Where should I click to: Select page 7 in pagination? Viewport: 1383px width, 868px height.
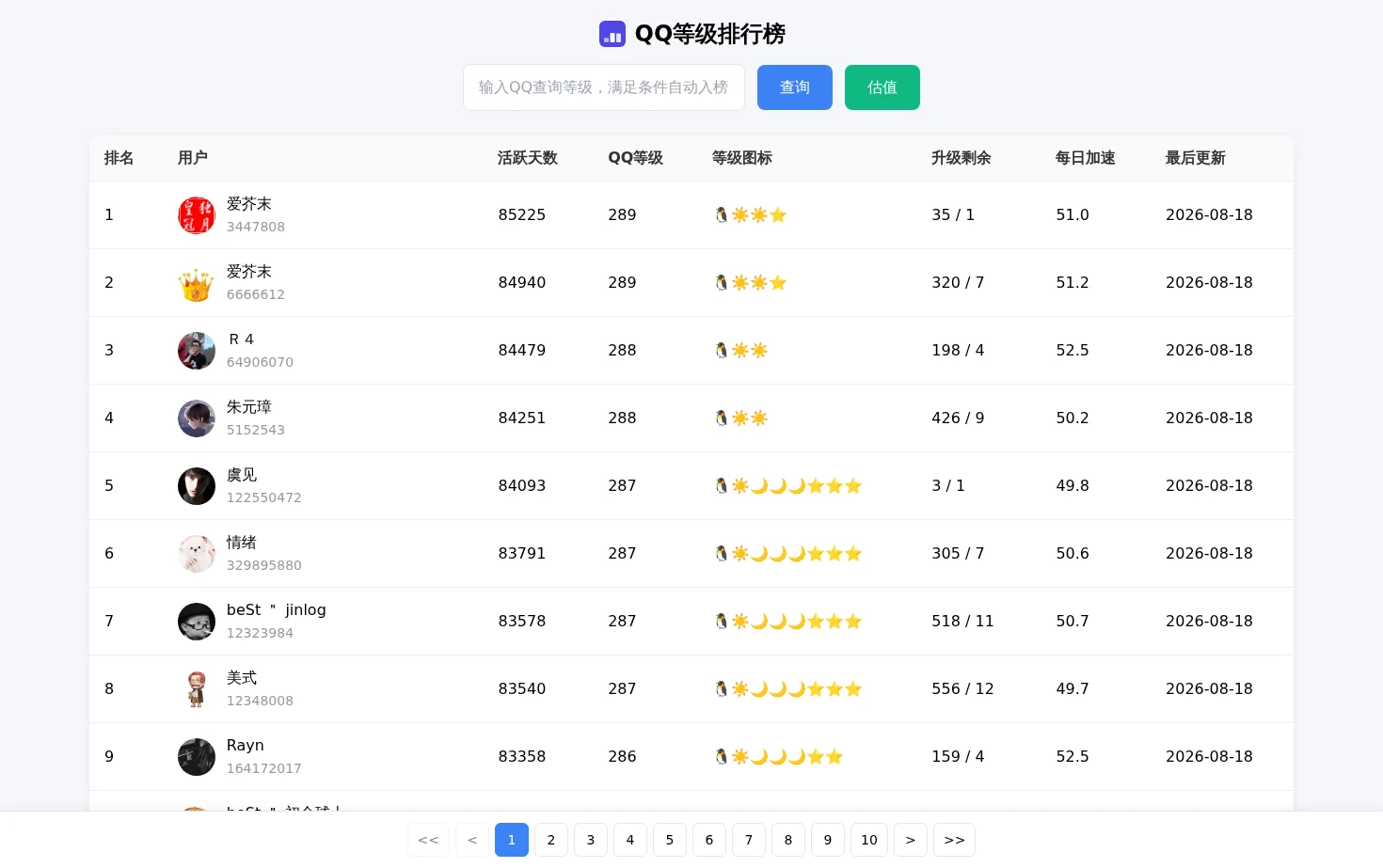(749, 840)
